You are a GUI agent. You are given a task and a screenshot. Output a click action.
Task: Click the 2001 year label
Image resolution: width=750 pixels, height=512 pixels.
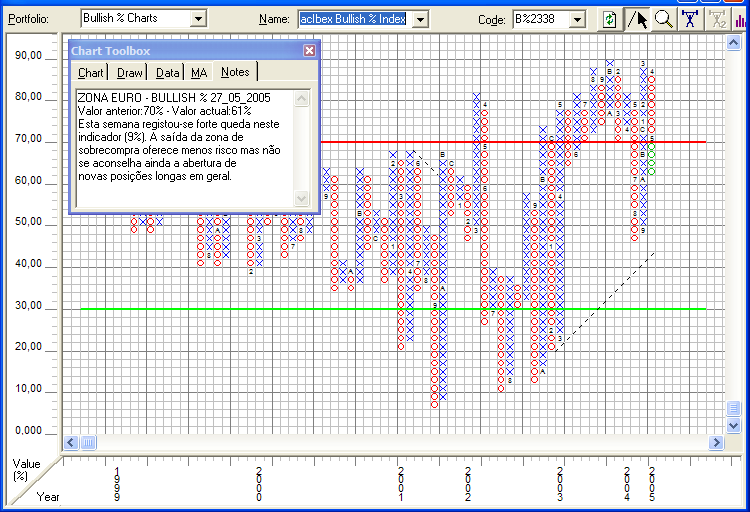[401, 484]
